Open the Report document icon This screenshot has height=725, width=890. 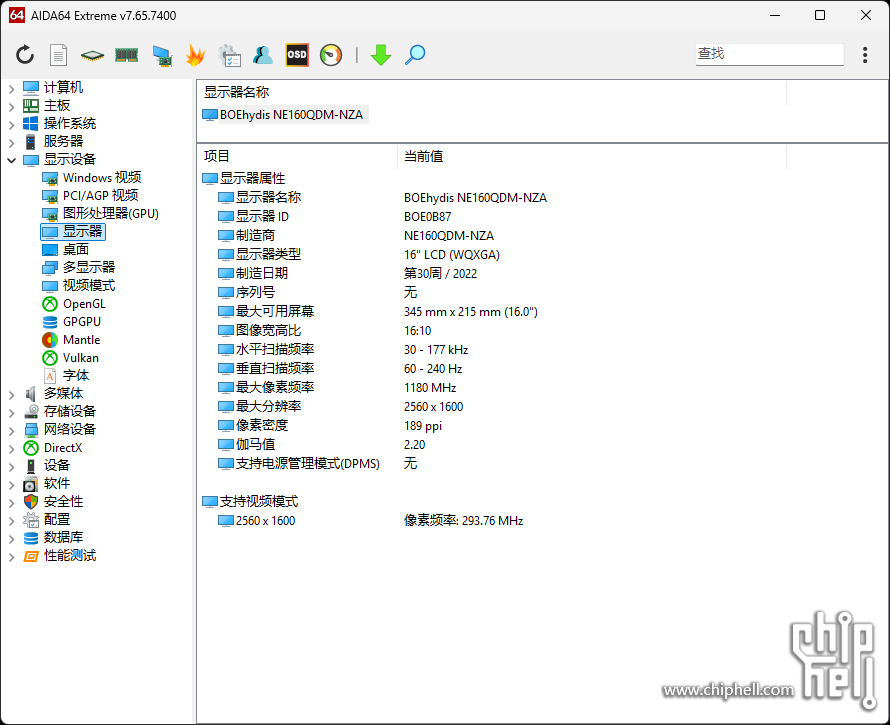(x=58, y=55)
